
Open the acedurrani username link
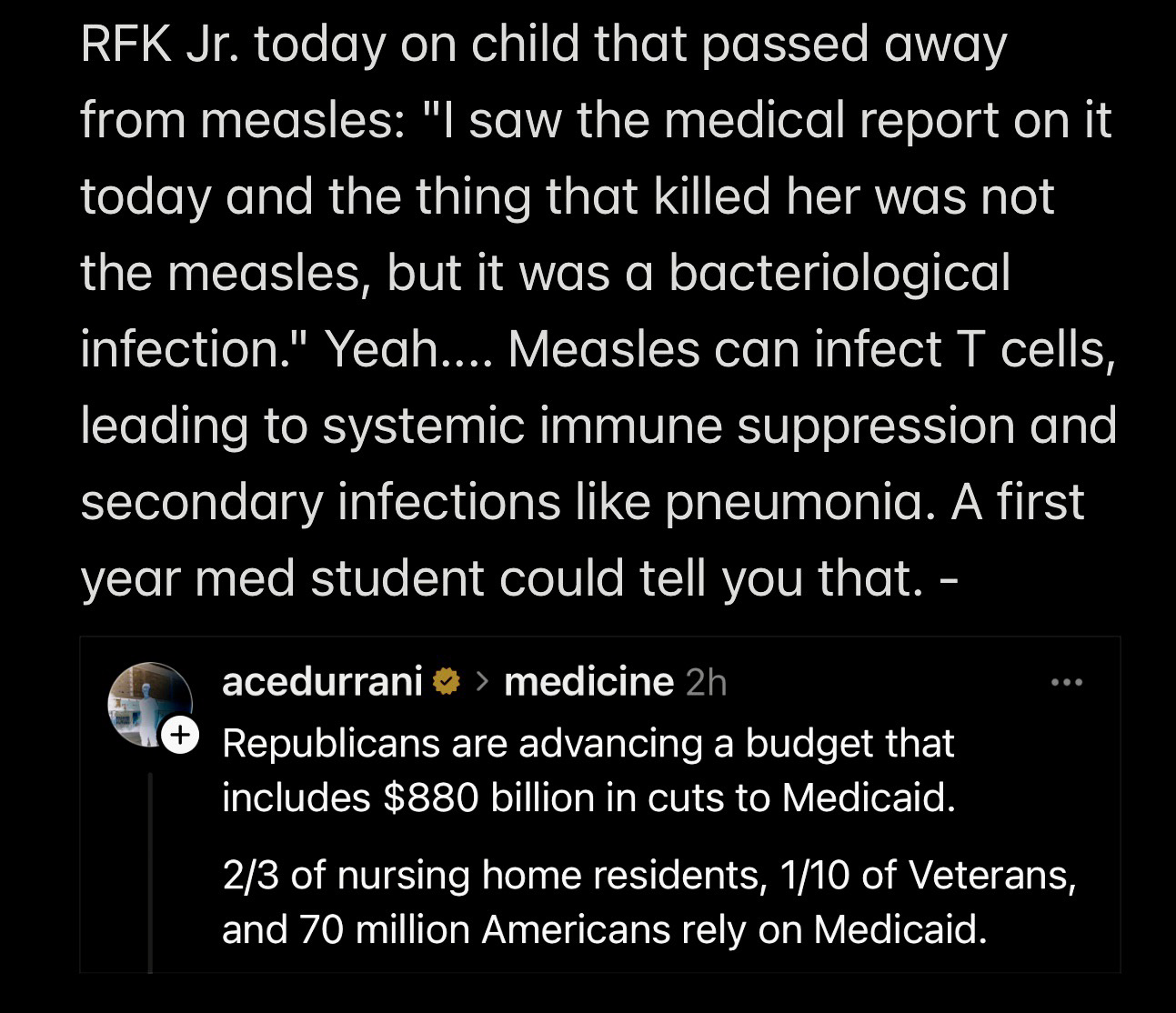coord(322,681)
